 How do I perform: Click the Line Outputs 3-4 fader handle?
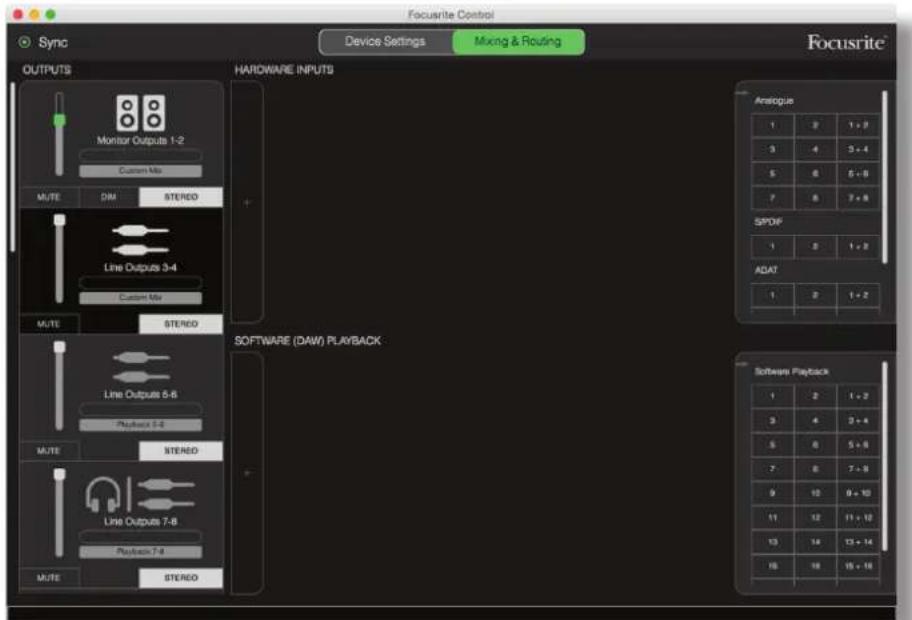[59, 220]
